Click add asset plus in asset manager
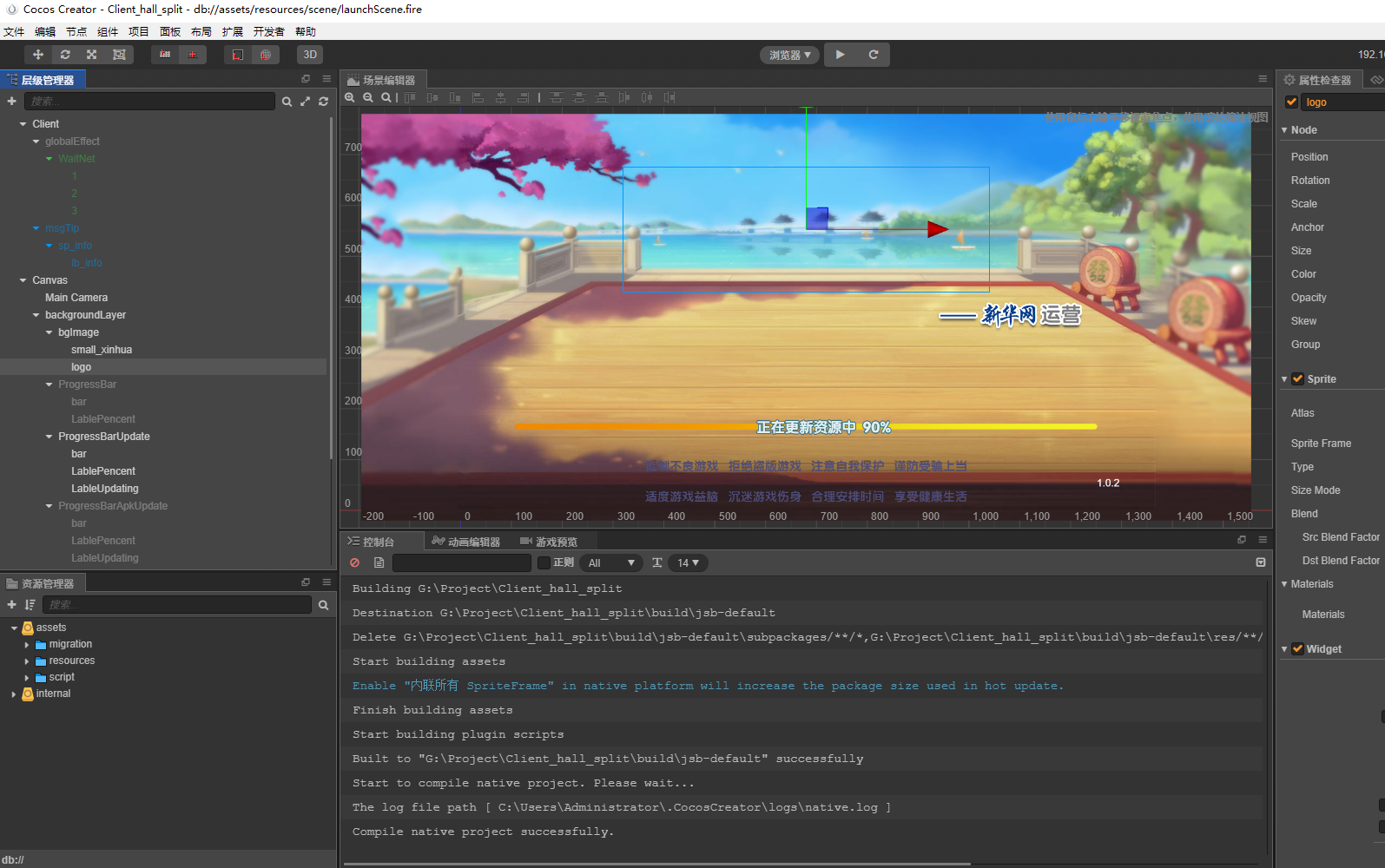 pos(11,604)
